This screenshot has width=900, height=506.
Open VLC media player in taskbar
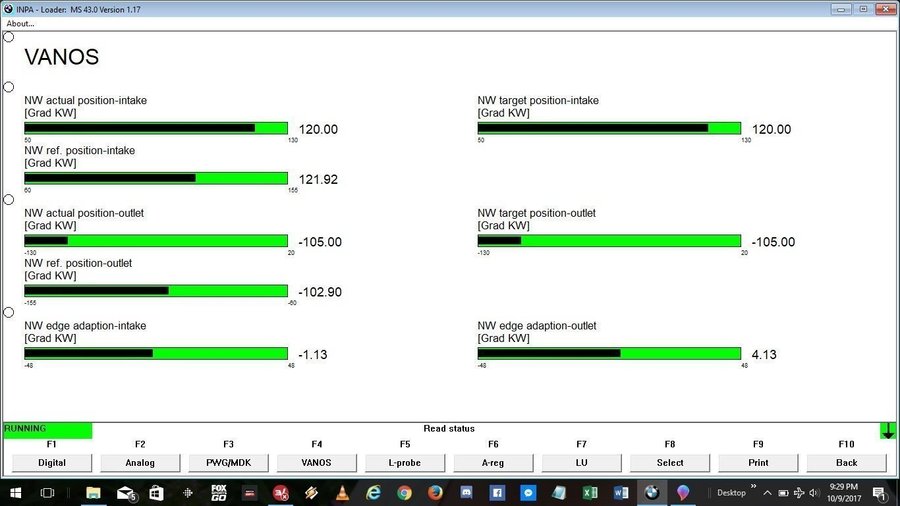pos(342,493)
